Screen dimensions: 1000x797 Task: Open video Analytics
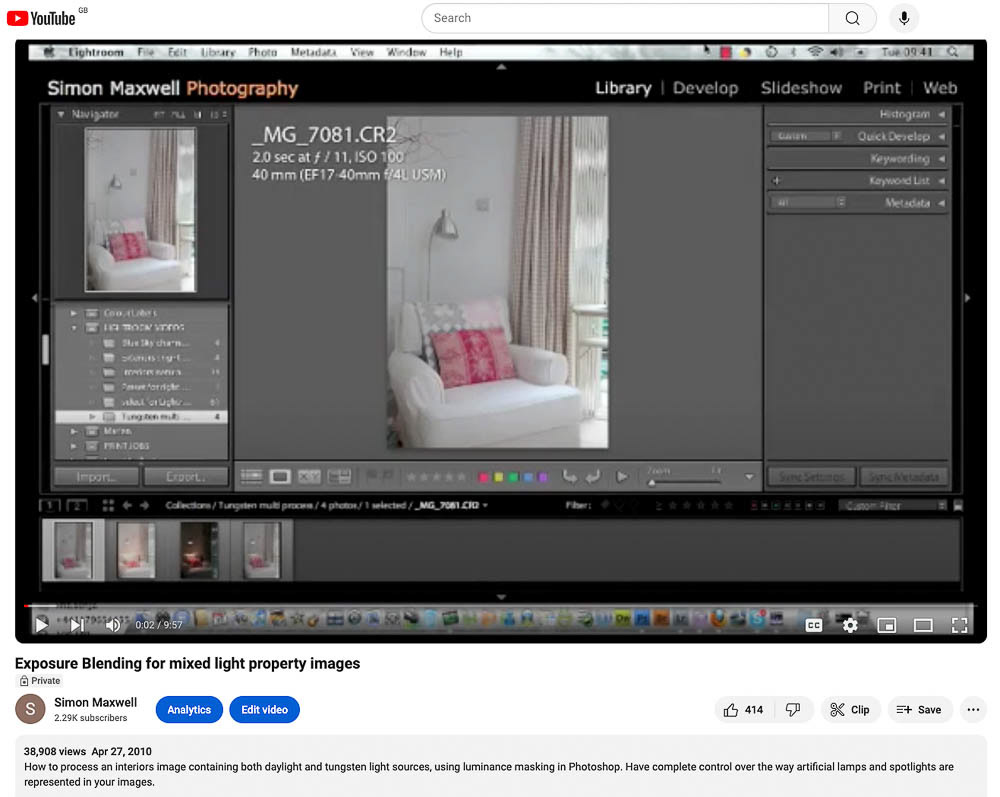[x=189, y=710]
